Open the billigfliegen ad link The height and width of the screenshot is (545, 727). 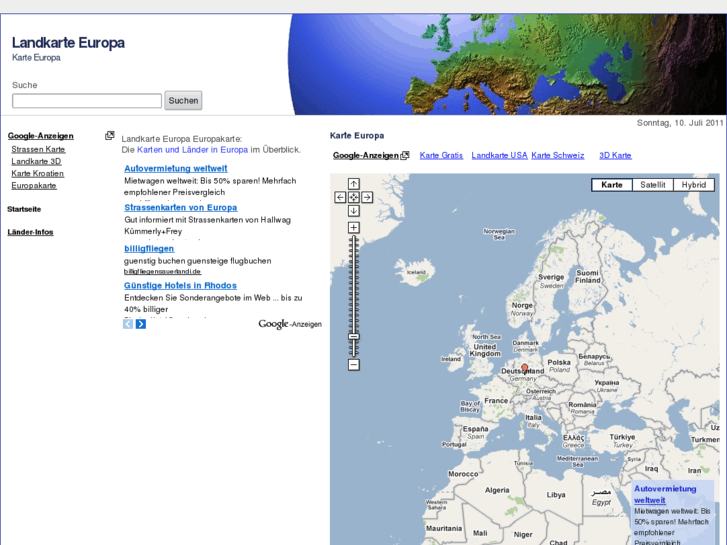pos(149,249)
